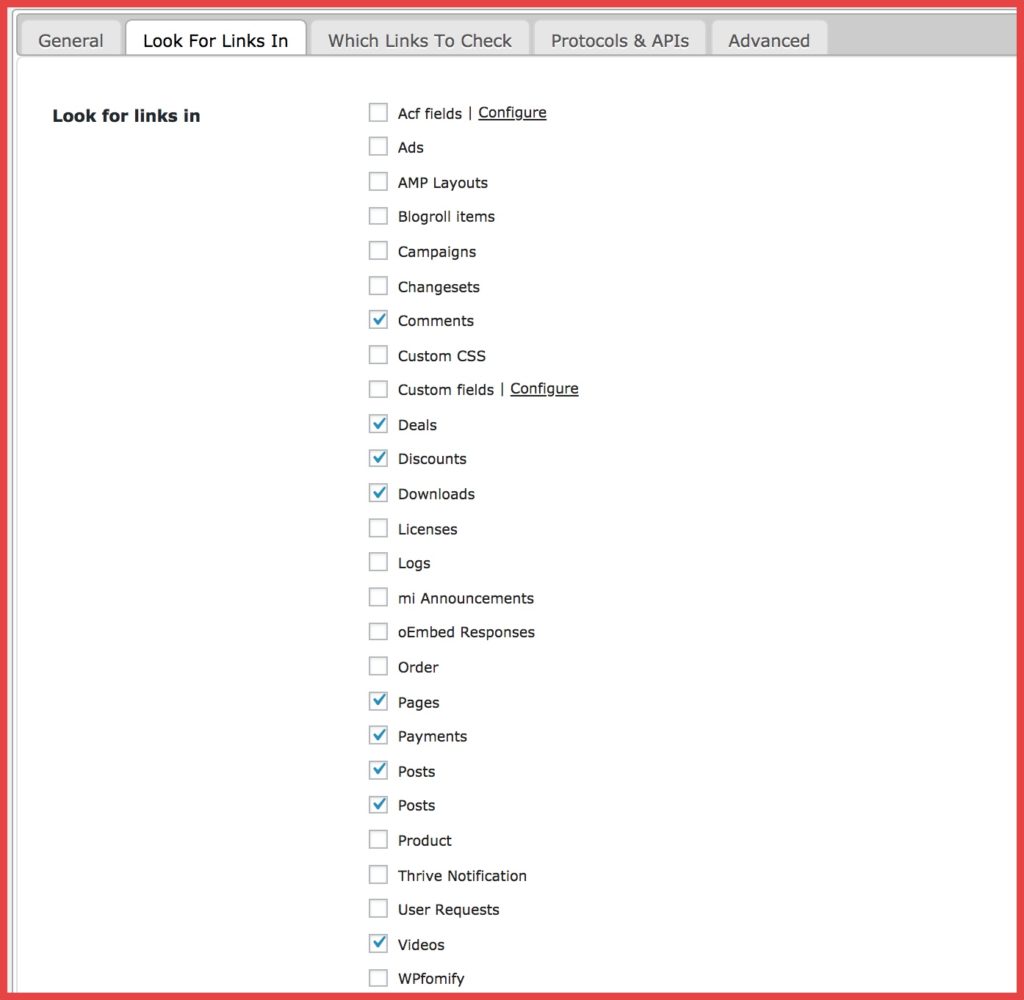Enable the Acf fields checkbox
1024x1000 pixels.
click(x=378, y=113)
